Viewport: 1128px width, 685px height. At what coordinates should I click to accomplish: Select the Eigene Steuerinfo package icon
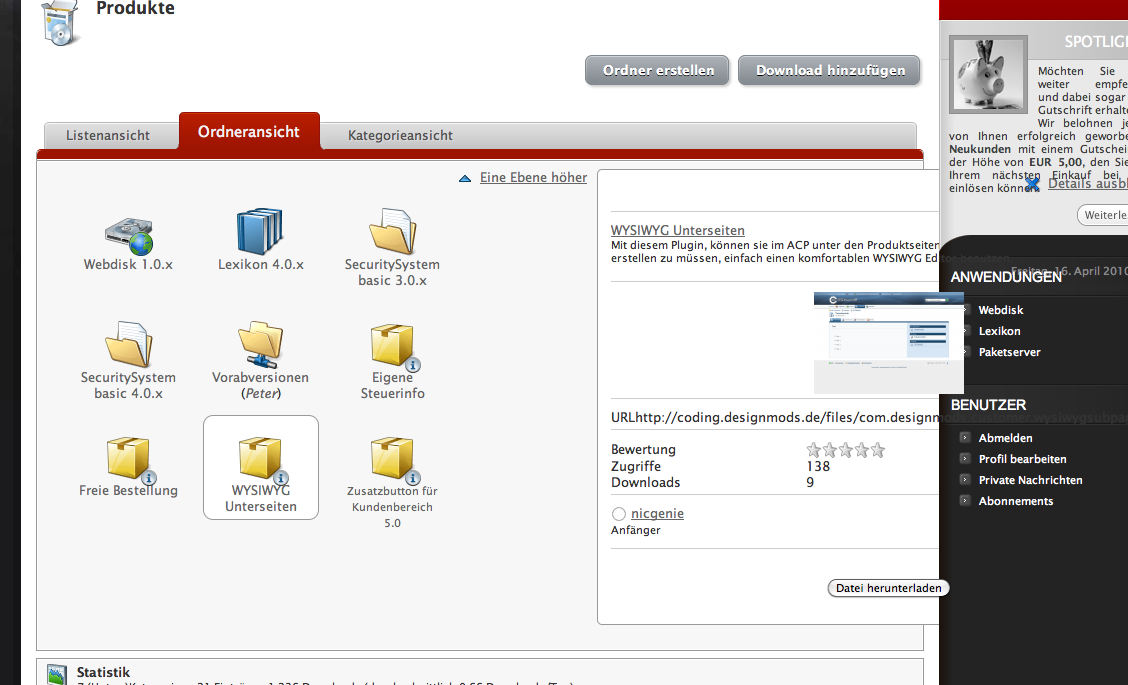[392, 345]
